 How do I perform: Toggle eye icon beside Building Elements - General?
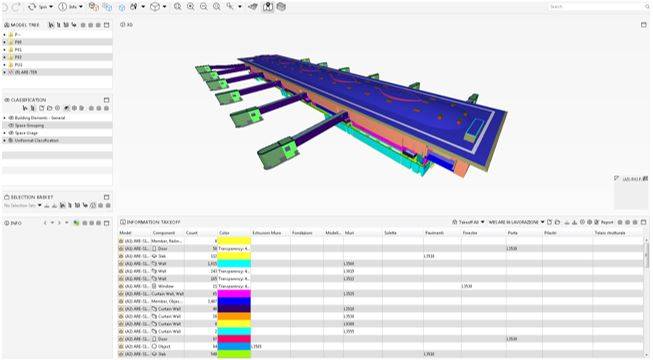(11, 118)
